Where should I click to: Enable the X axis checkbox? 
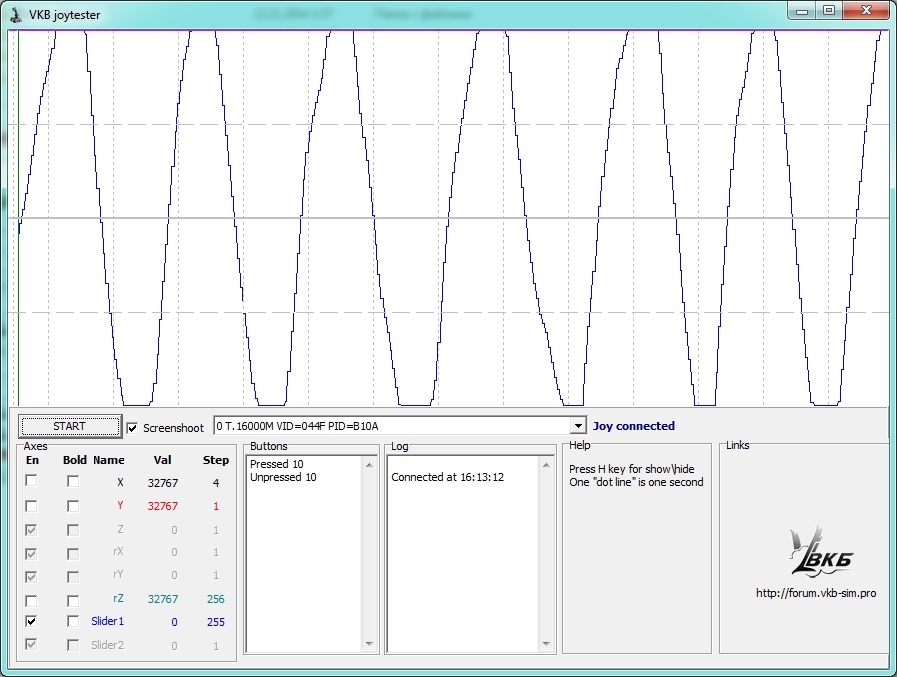click(x=32, y=481)
